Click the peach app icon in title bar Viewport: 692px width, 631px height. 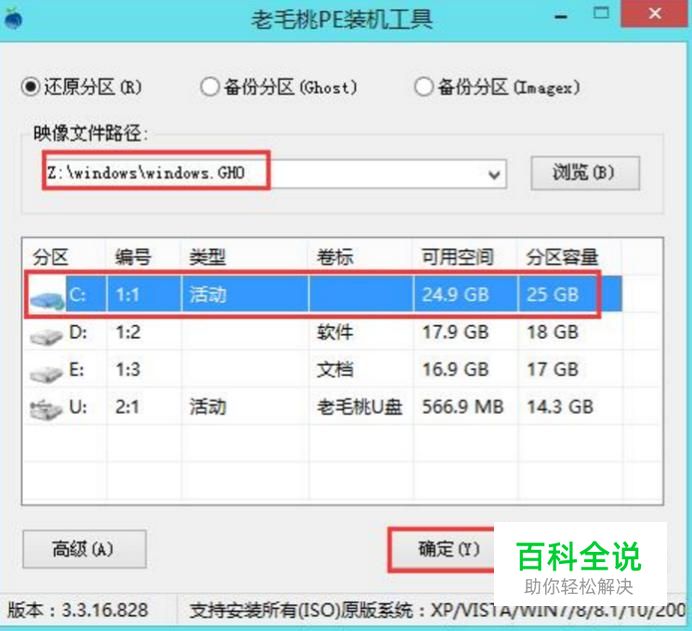13,19
